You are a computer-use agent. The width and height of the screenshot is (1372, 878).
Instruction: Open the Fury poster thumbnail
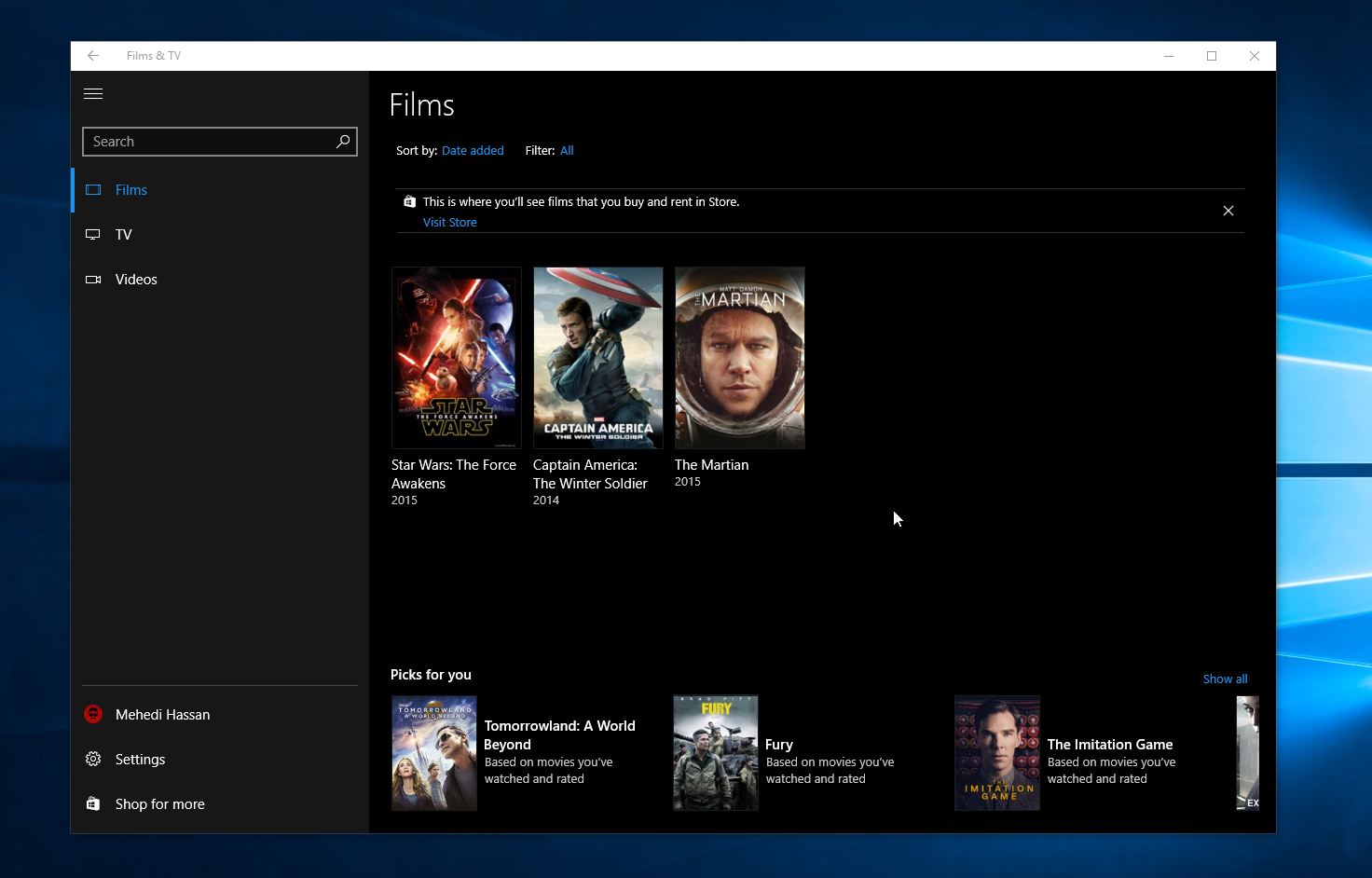[x=716, y=753]
